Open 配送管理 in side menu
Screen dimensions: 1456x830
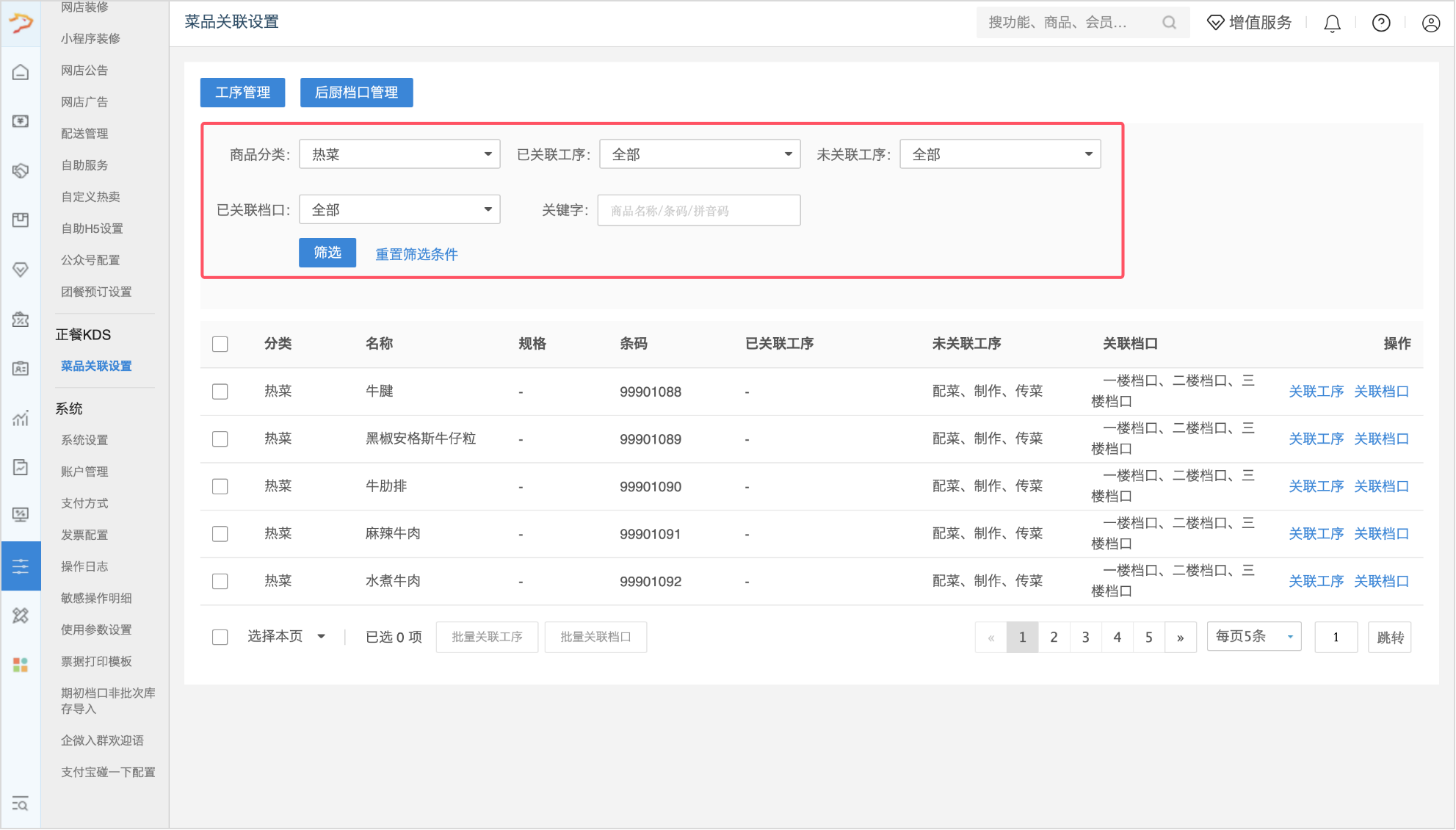[84, 134]
